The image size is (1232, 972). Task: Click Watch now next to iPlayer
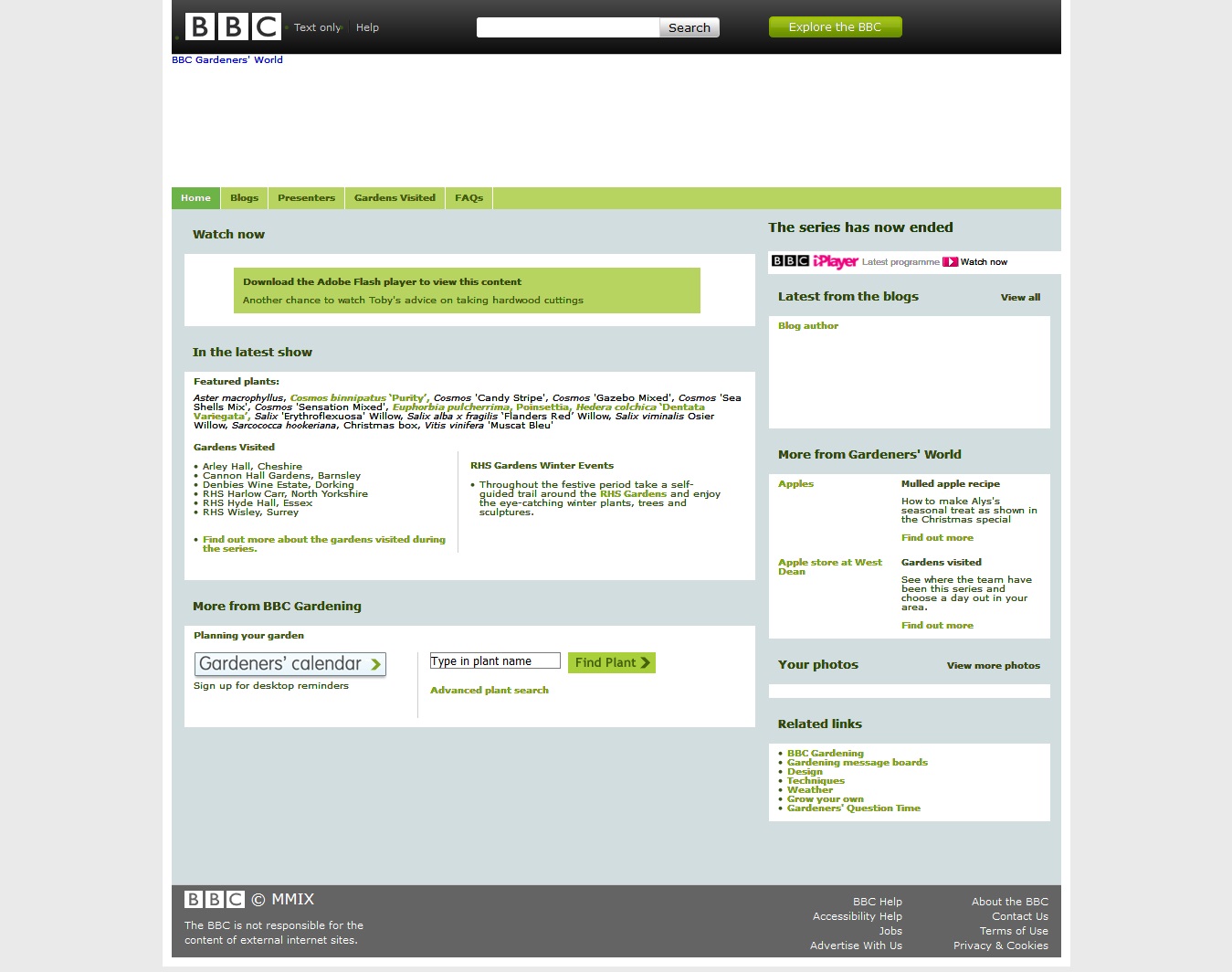tap(984, 262)
